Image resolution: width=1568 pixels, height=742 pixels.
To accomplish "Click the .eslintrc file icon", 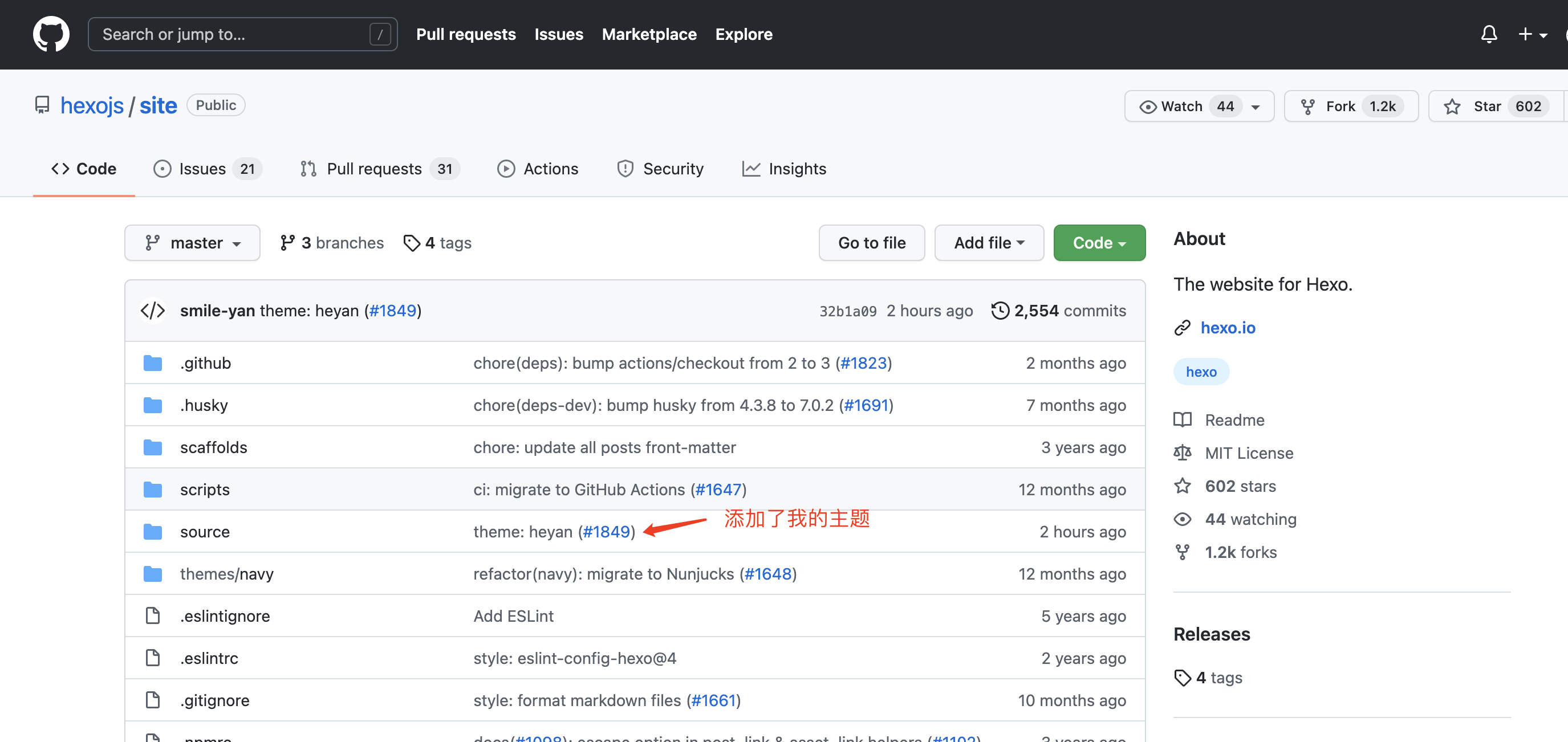I will [x=152, y=658].
